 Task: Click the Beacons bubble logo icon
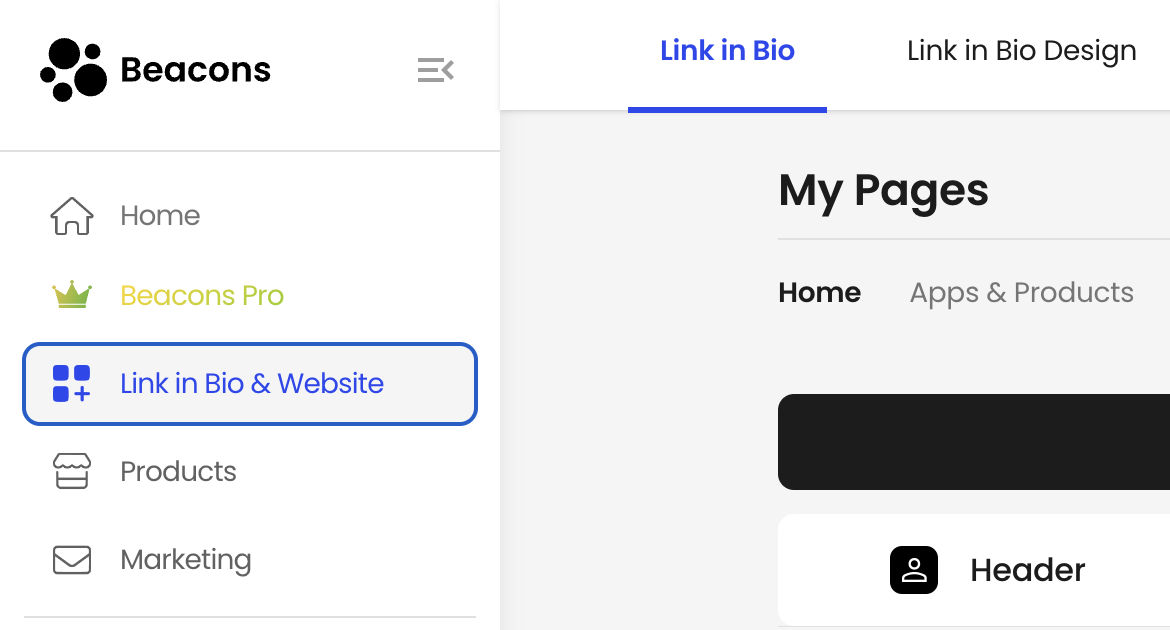(73, 70)
